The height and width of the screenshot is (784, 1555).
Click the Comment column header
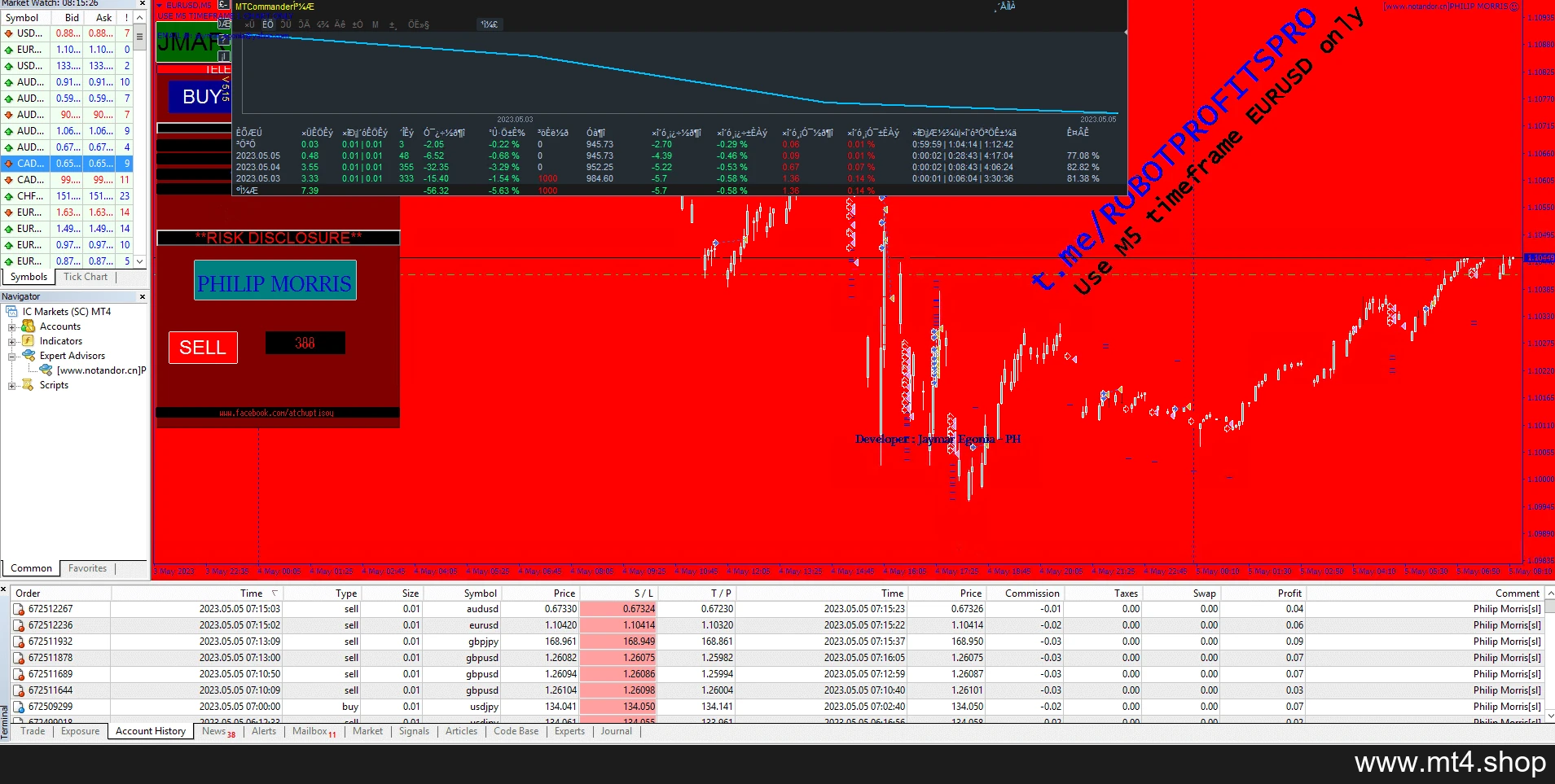[1425, 593]
